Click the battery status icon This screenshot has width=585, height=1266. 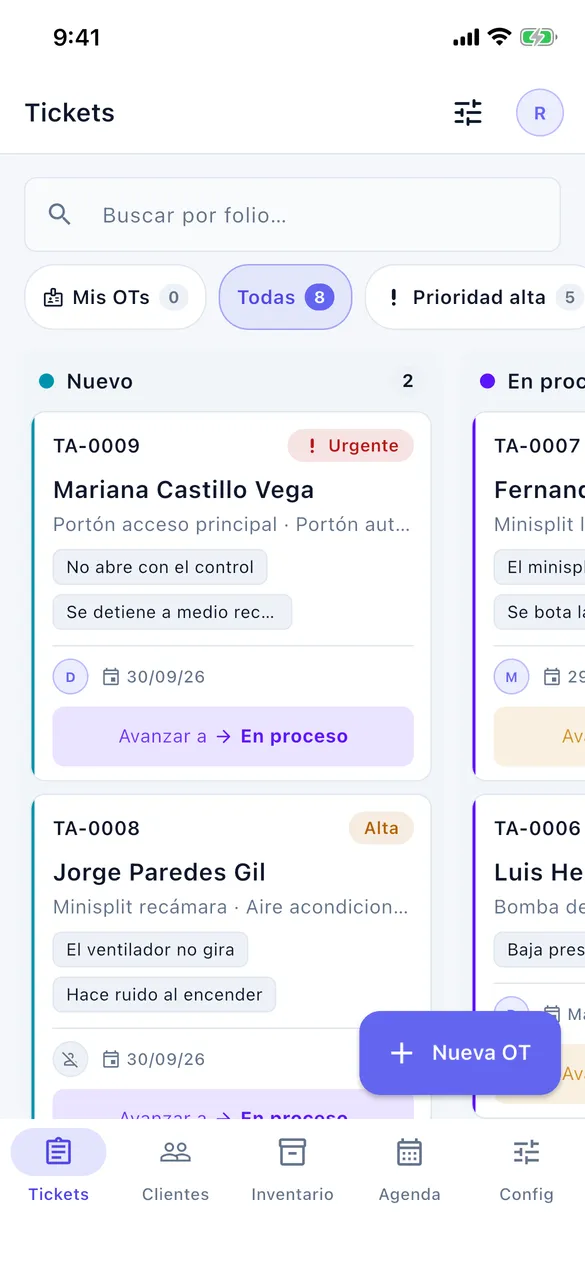coord(537,37)
